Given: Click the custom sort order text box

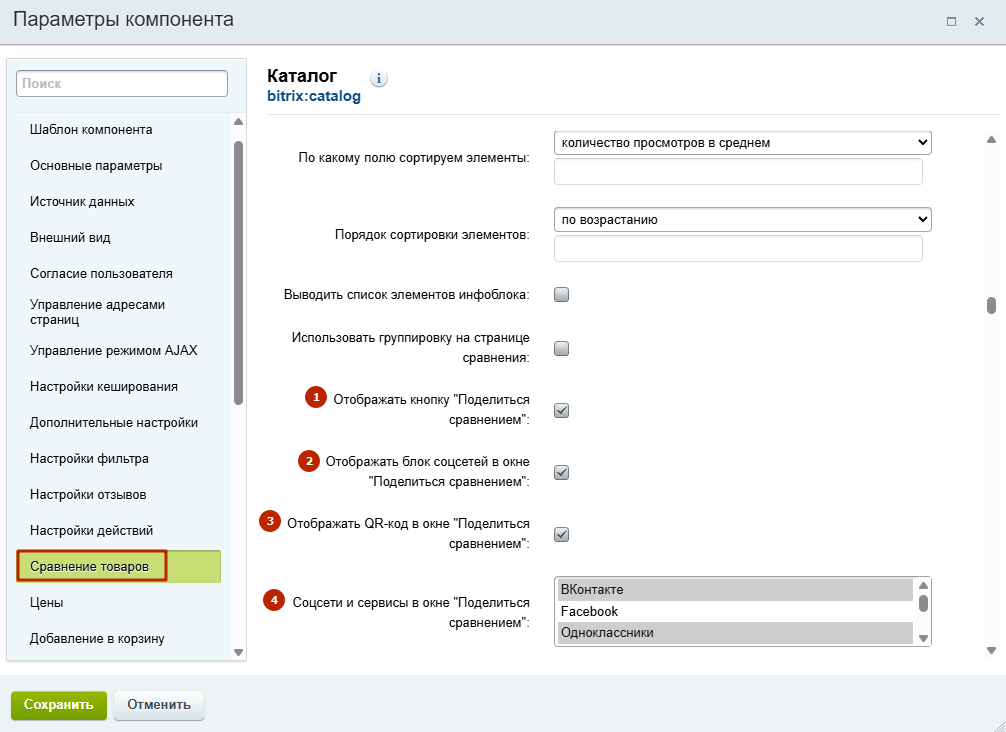Looking at the screenshot, I should 738,249.
